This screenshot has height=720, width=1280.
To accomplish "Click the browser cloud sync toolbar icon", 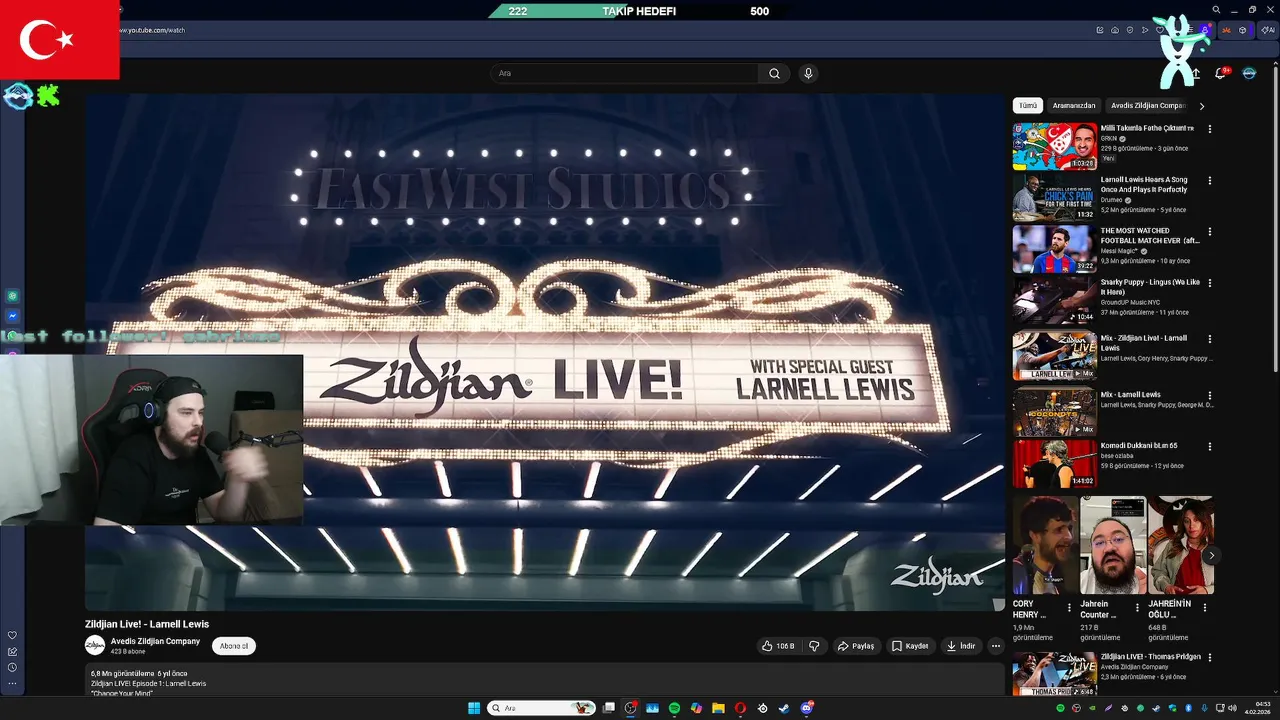I will coord(1115,30).
